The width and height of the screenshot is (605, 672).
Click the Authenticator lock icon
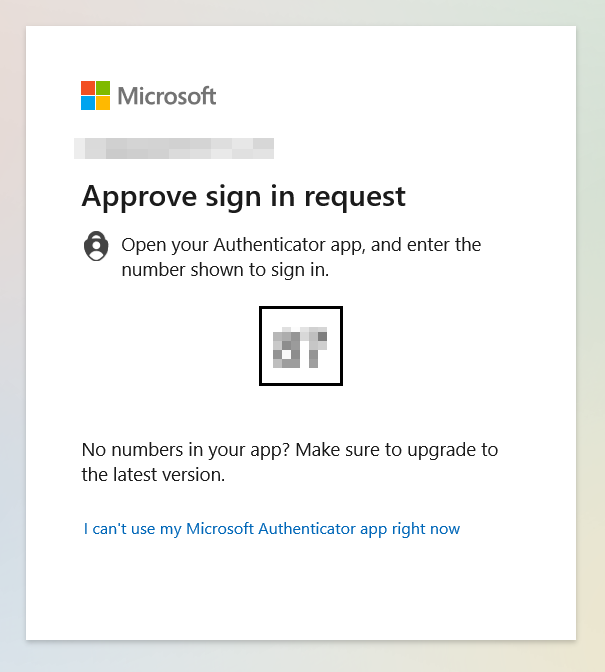click(96, 246)
